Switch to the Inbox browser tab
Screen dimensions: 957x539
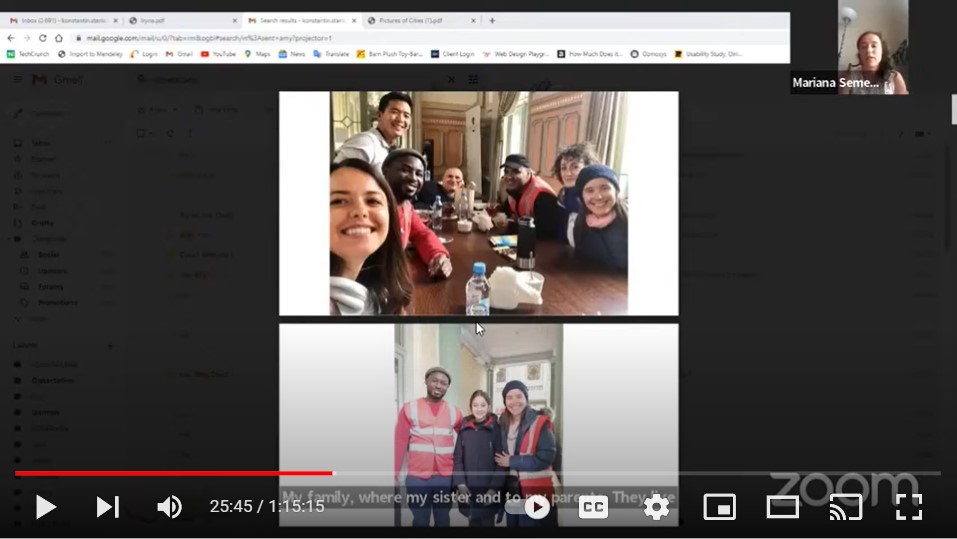click(60, 20)
